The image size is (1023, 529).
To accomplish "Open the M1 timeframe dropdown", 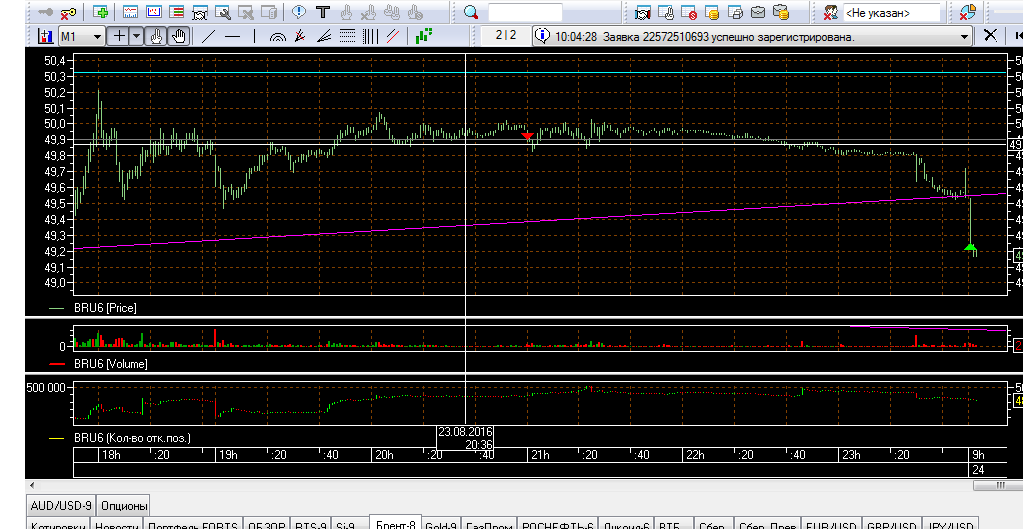I will [82, 36].
